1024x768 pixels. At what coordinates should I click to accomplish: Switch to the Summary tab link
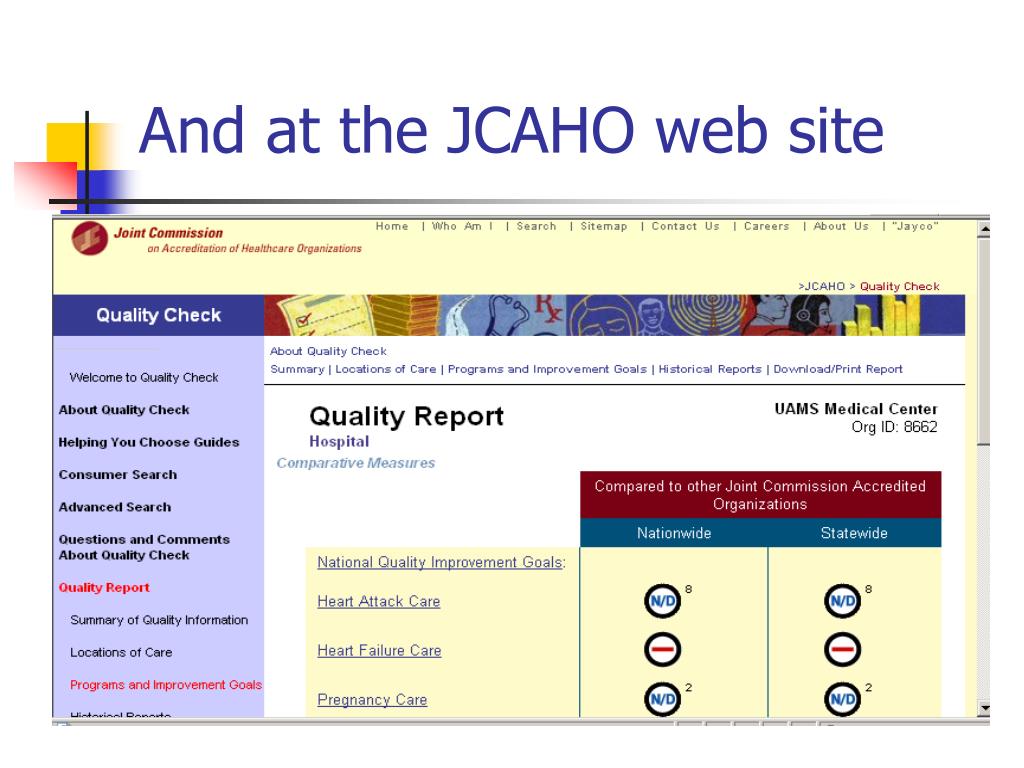(297, 369)
